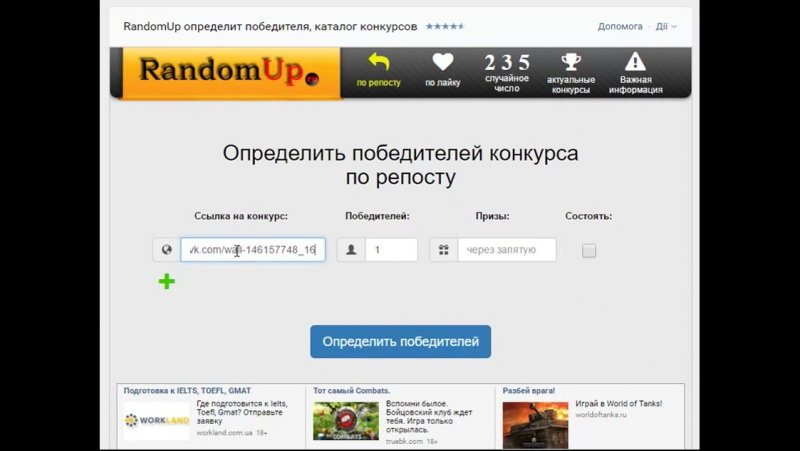Open the 'Допомога' help link
The width and height of the screenshot is (800, 451).
coord(620,27)
